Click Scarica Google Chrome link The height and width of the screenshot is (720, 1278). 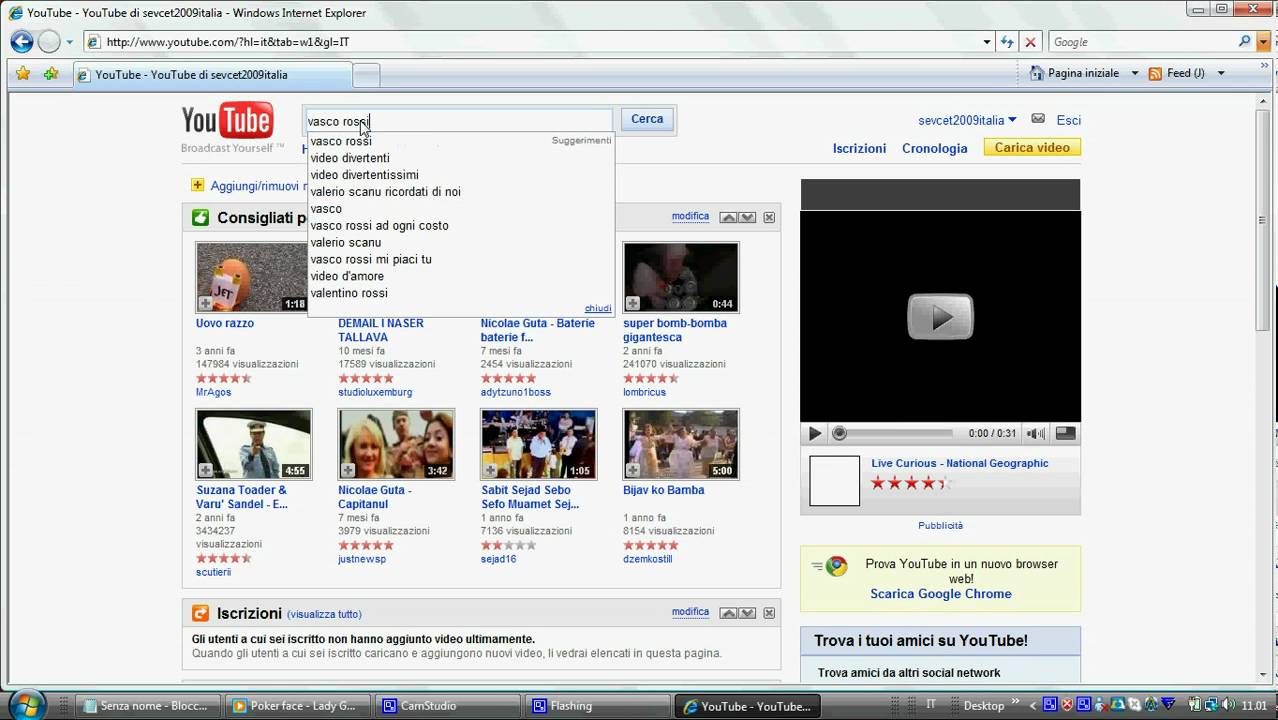point(940,594)
